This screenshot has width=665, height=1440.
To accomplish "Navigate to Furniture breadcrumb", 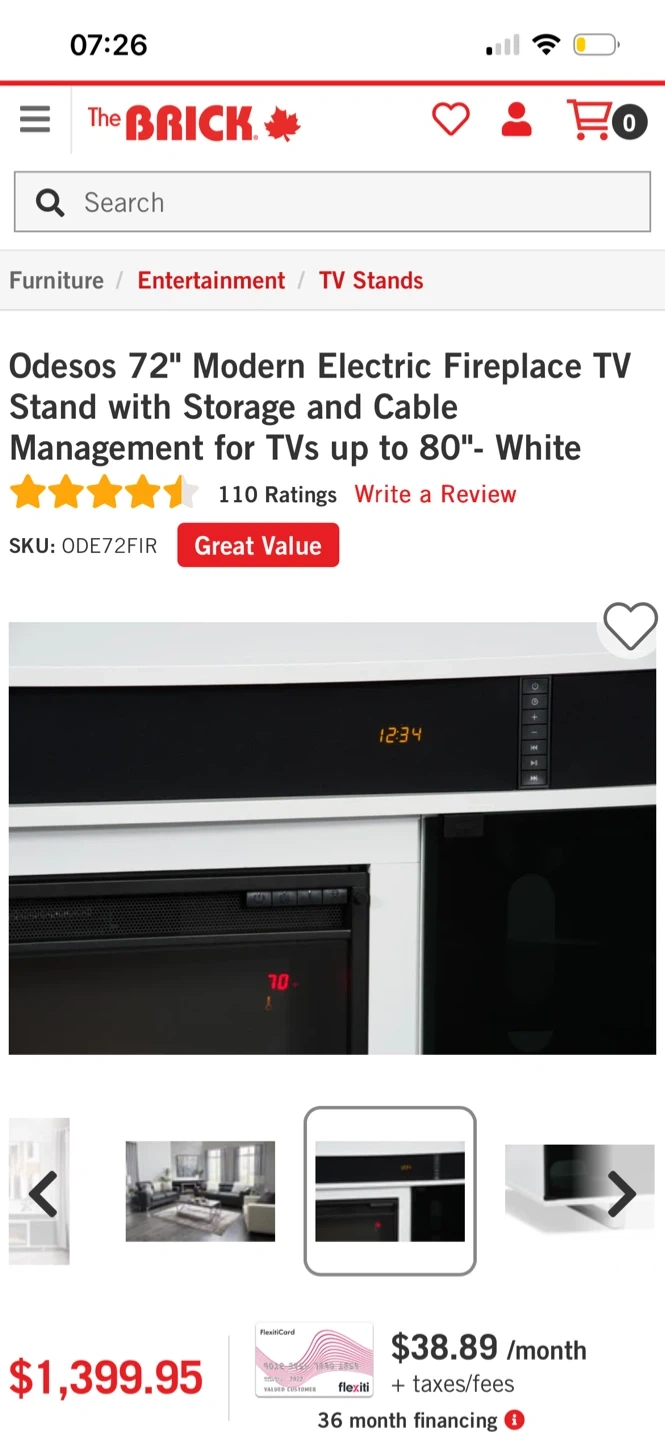I will (57, 280).
